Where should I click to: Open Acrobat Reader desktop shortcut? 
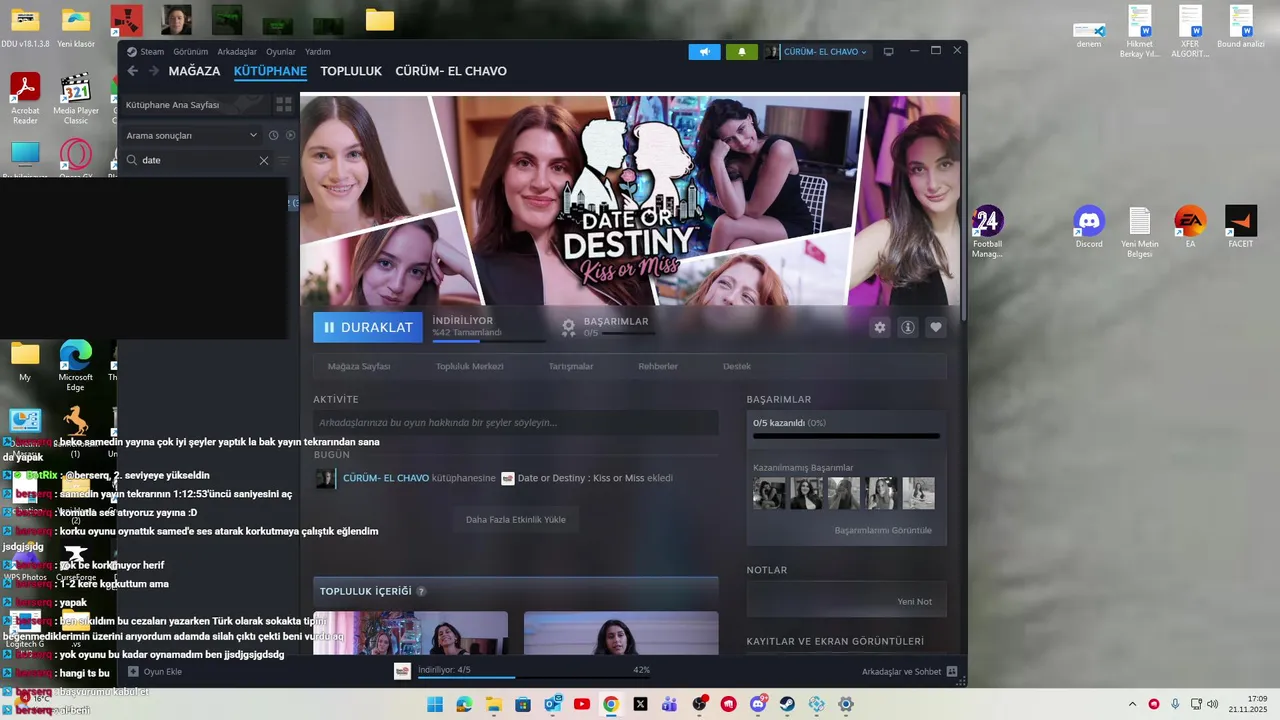[x=25, y=98]
